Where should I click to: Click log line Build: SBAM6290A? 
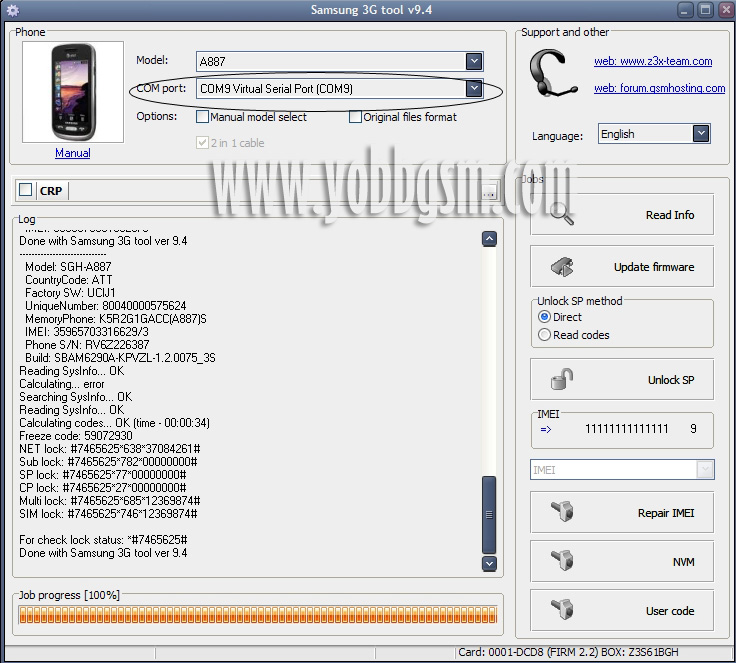(x=120, y=358)
